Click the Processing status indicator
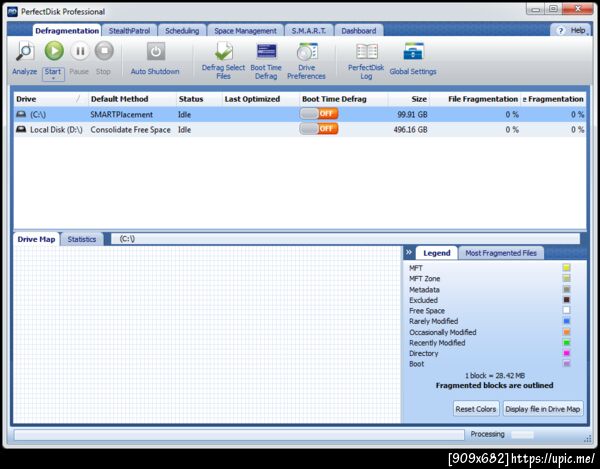 pos(502,434)
